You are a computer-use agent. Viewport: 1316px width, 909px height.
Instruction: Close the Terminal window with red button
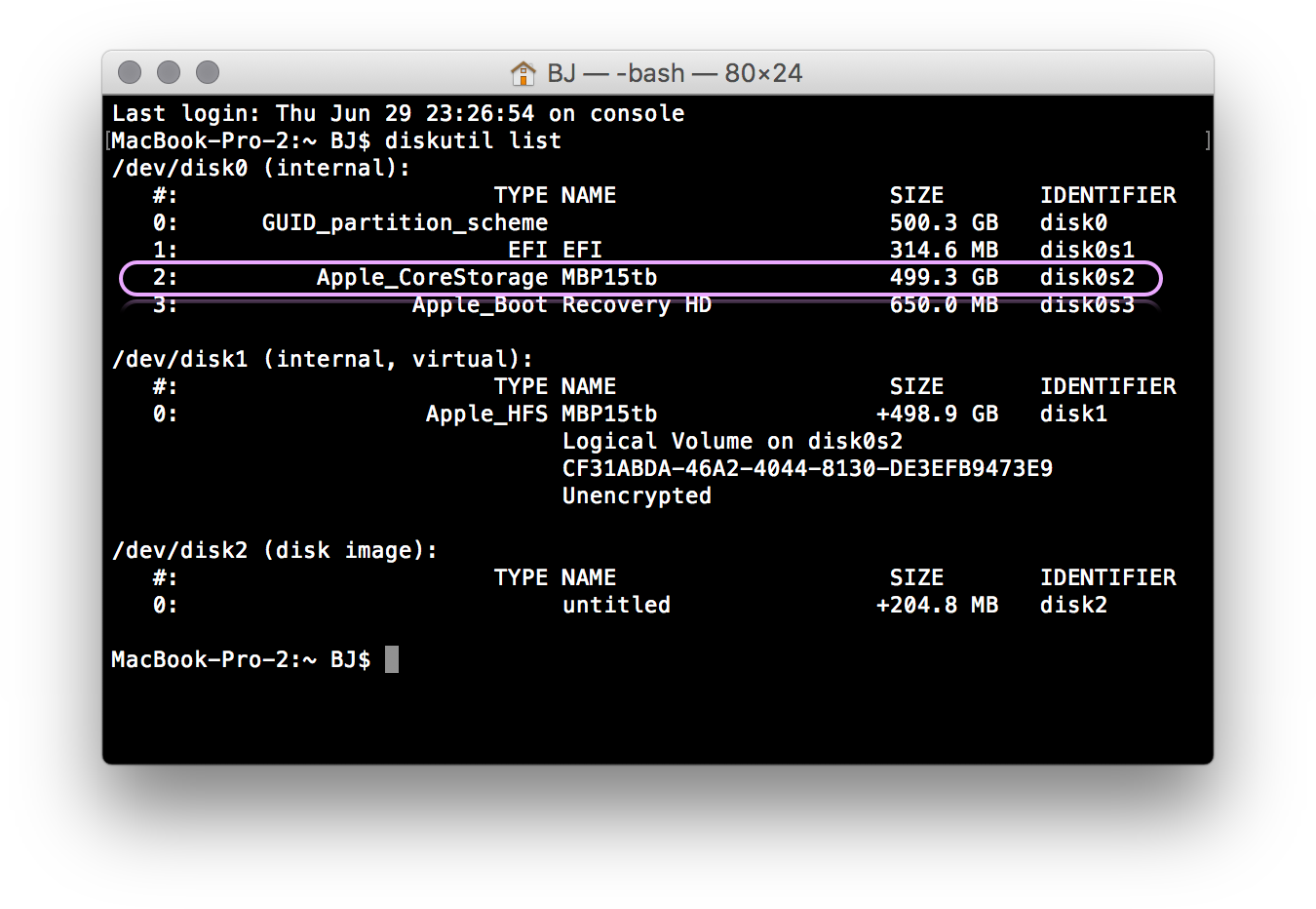click(x=130, y=72)
